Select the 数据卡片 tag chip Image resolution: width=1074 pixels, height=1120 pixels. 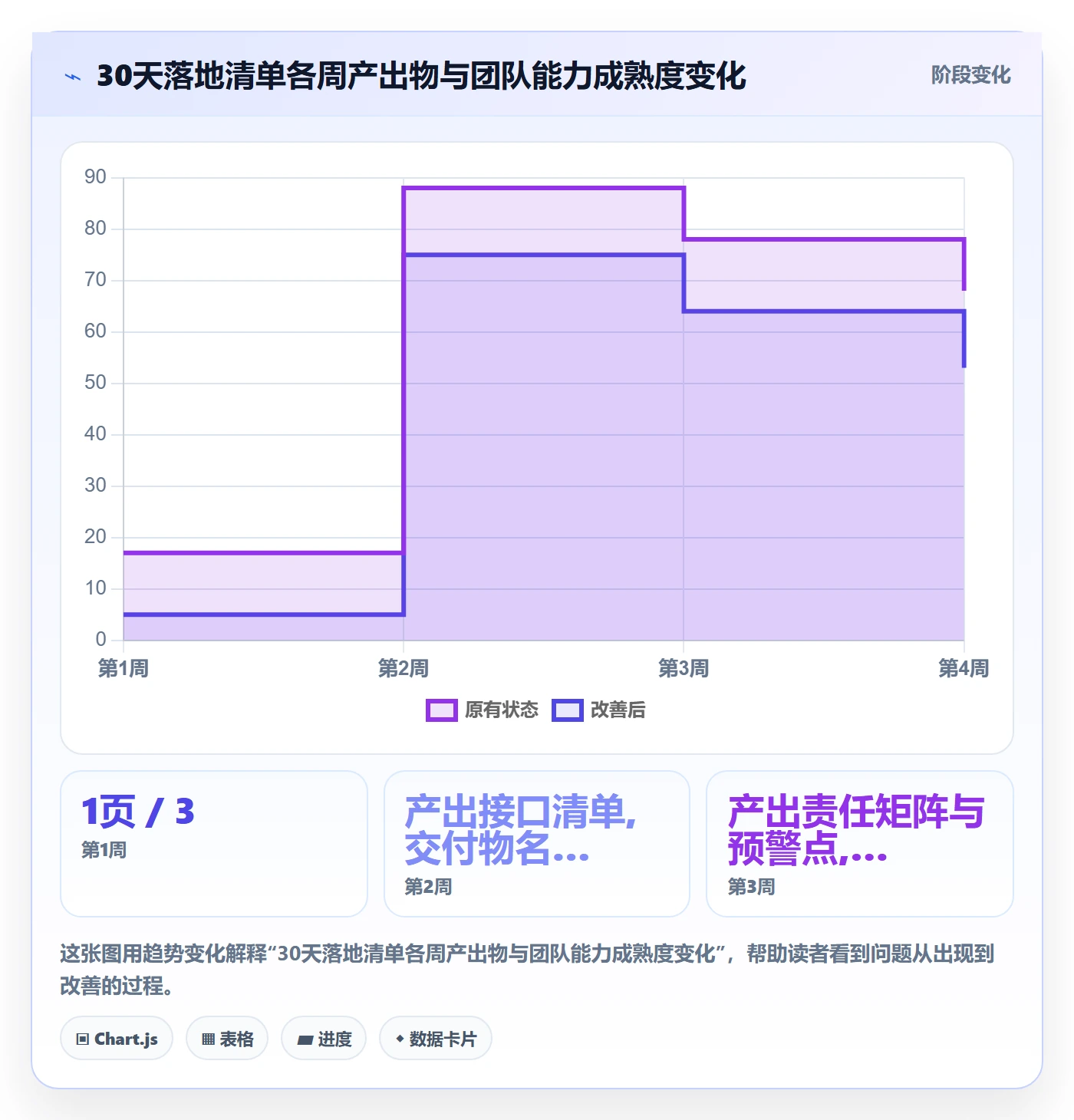tap(436, 1039)
